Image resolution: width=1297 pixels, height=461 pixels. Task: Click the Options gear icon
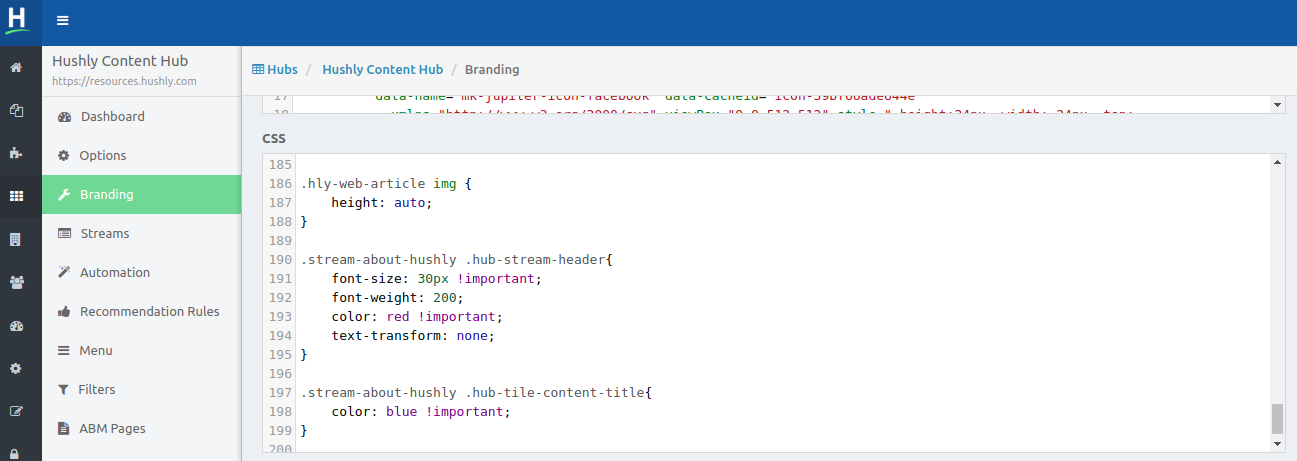click(x=64, y=156)
